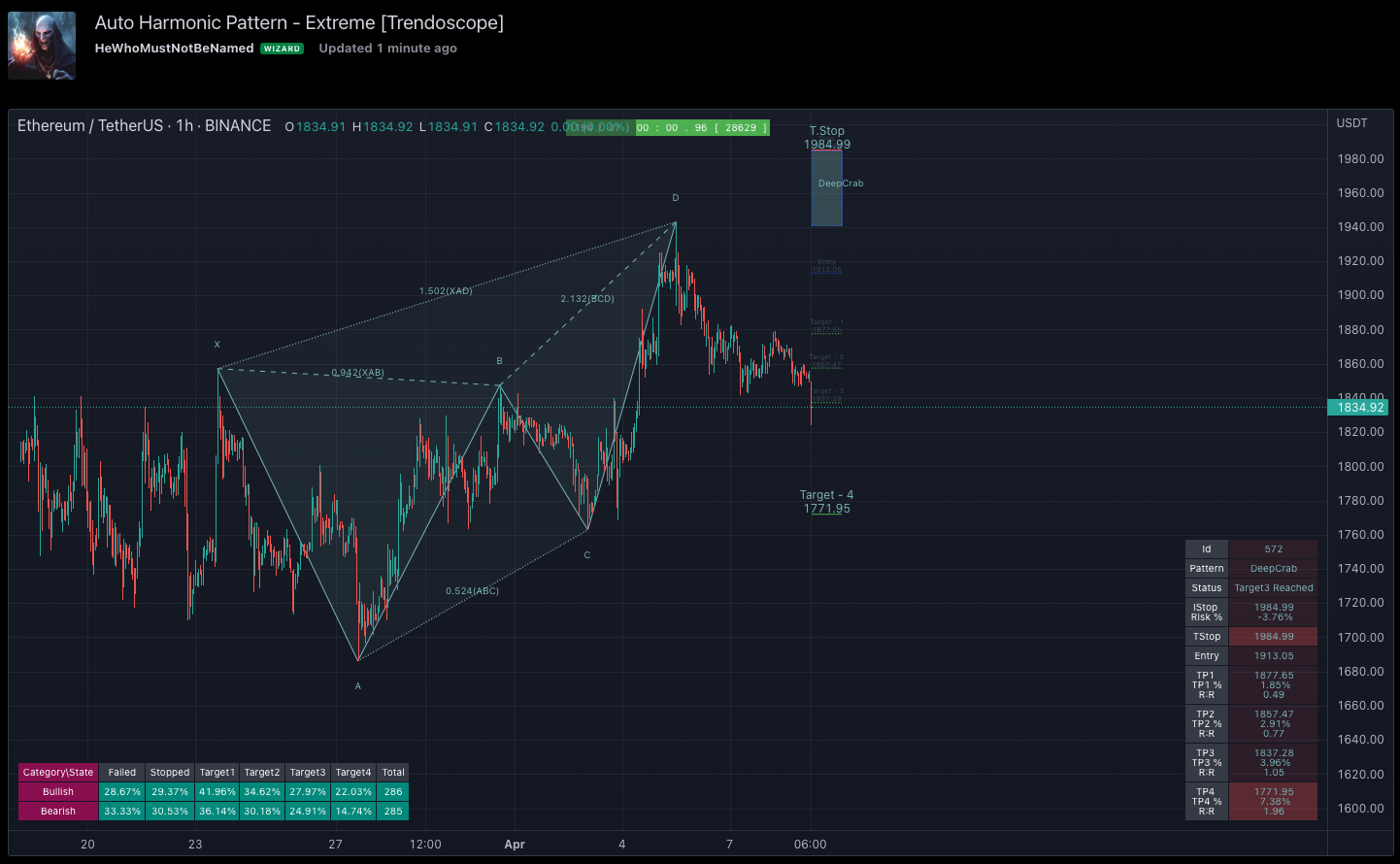Click the Bearish stopped value 30.53%
The image size is (1400, 864).
coord(170,812)
